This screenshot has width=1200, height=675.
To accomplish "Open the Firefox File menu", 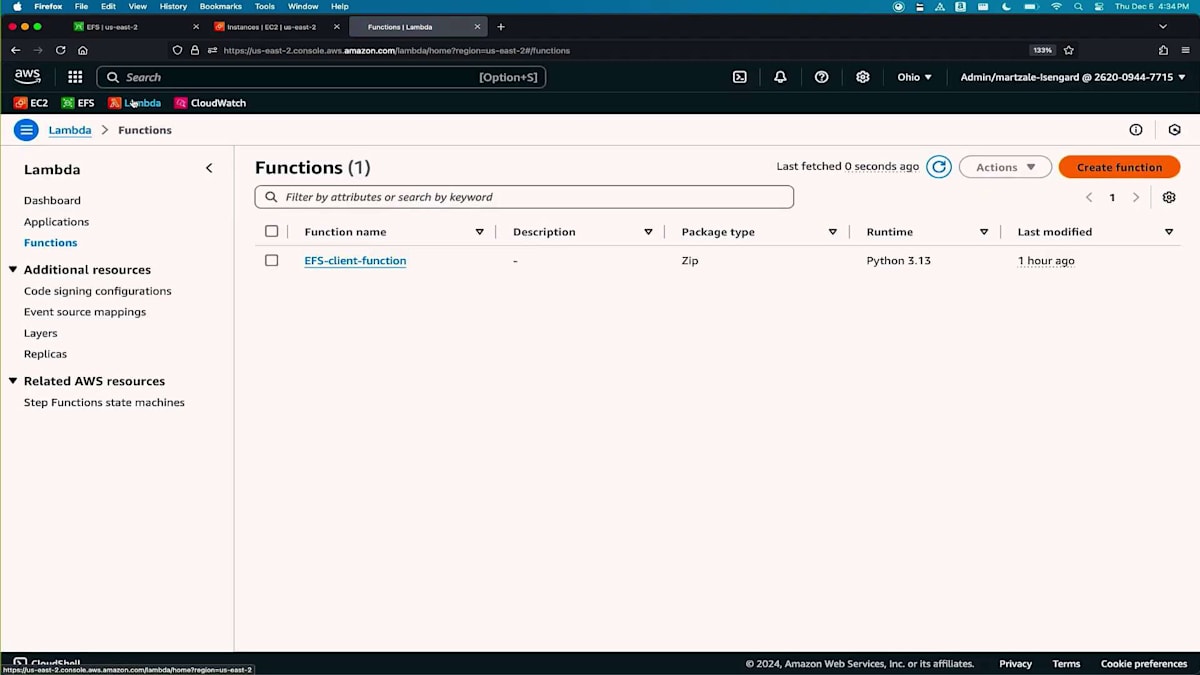I will pos(81,6).
